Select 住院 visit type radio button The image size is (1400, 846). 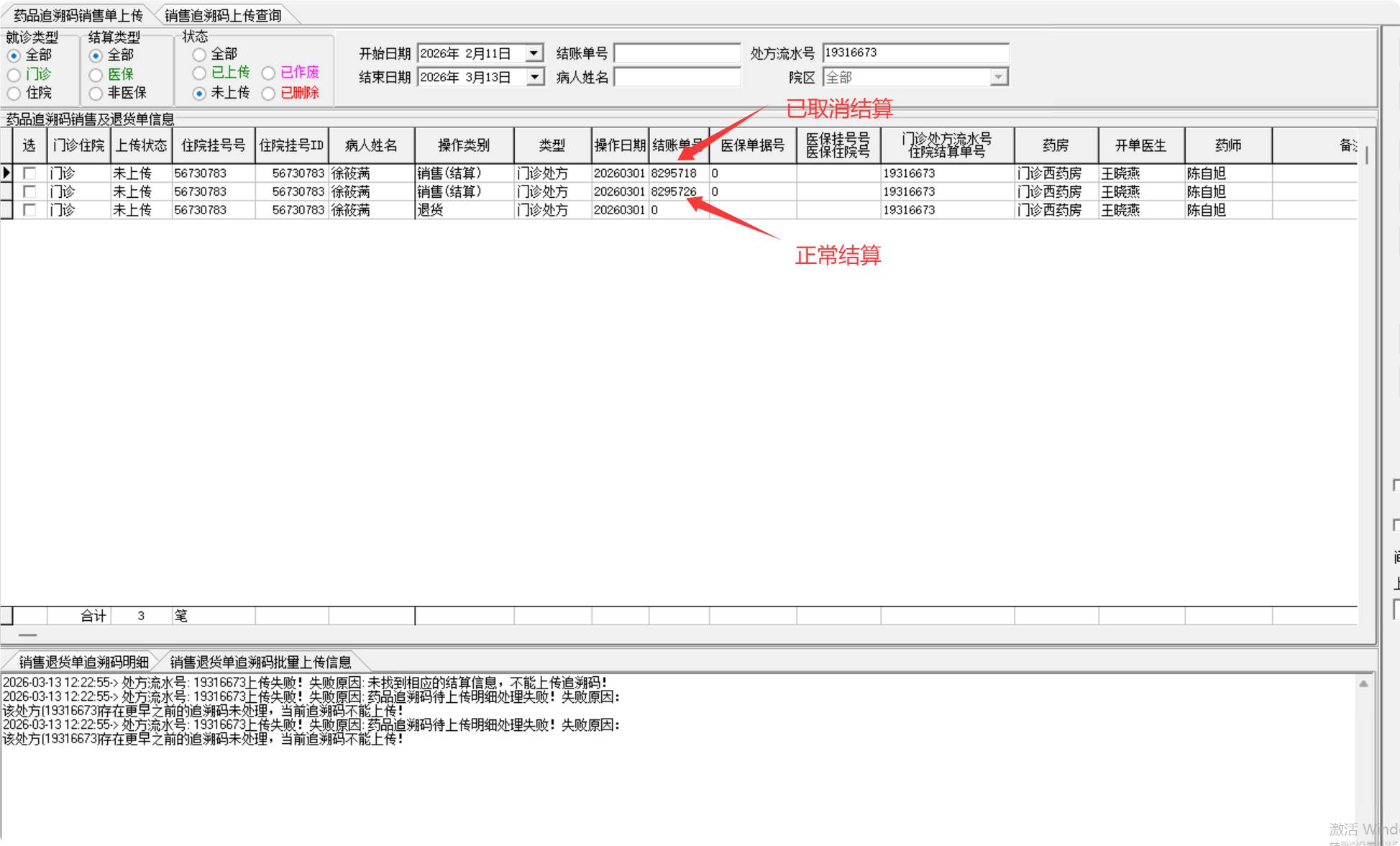tap(14, 94)
